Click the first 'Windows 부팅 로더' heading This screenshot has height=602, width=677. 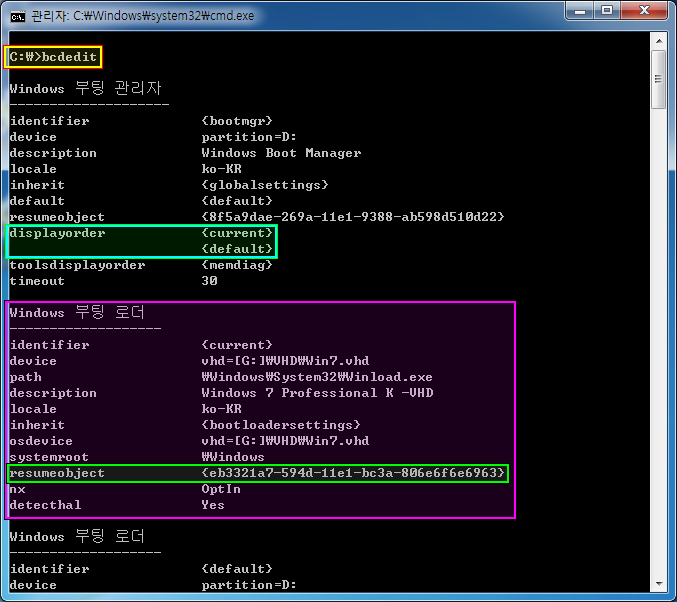point(77,312)
